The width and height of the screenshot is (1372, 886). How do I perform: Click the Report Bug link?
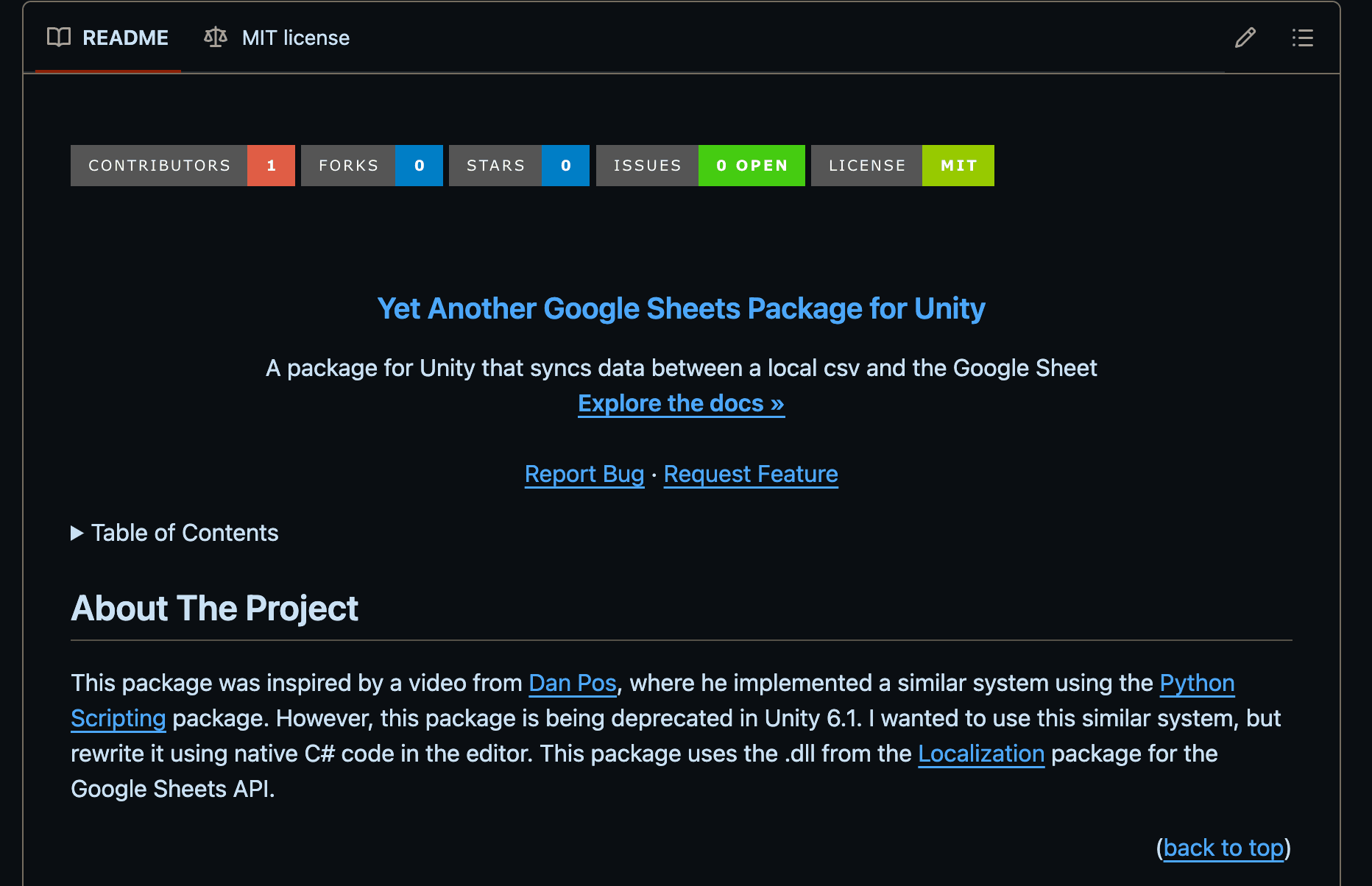pos(584,474)
